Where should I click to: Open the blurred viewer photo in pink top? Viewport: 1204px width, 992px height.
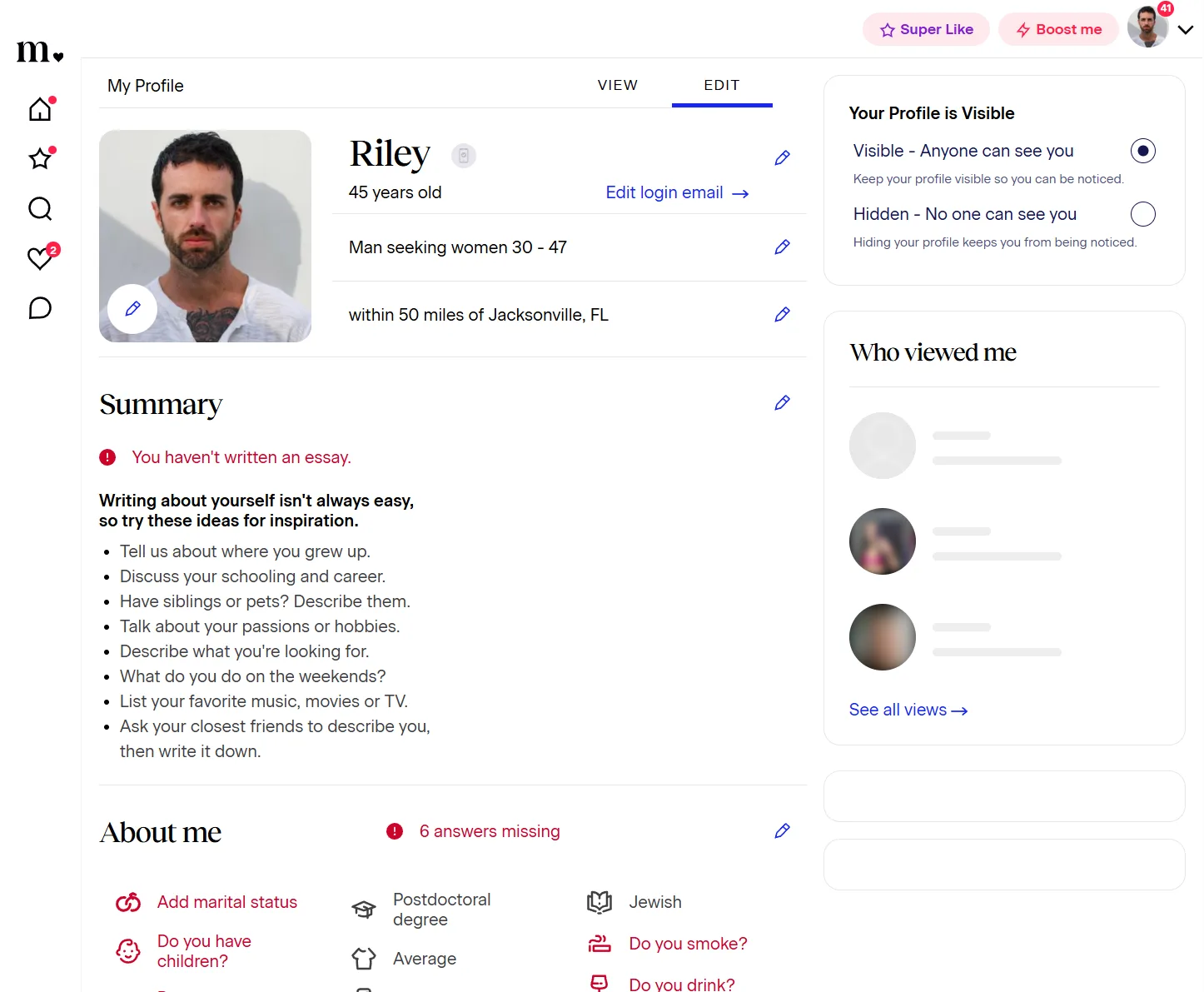pyautogui.click(x=883, y=541)
